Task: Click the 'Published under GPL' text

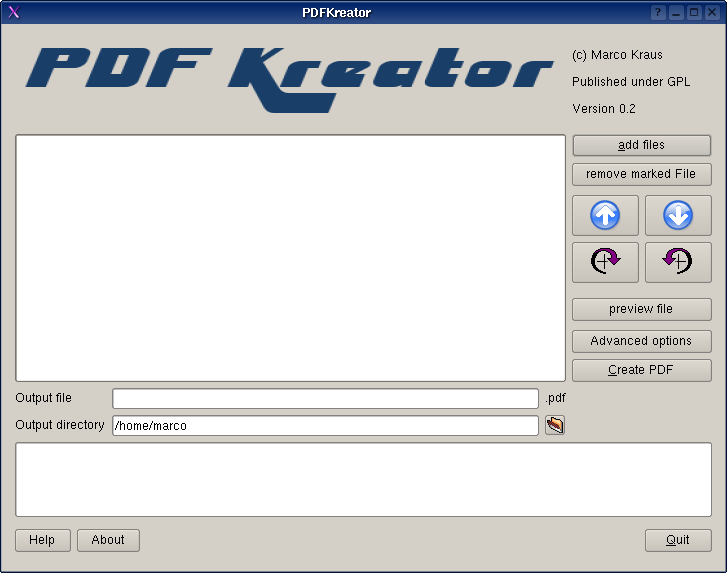Action: [x=631, y=82]
